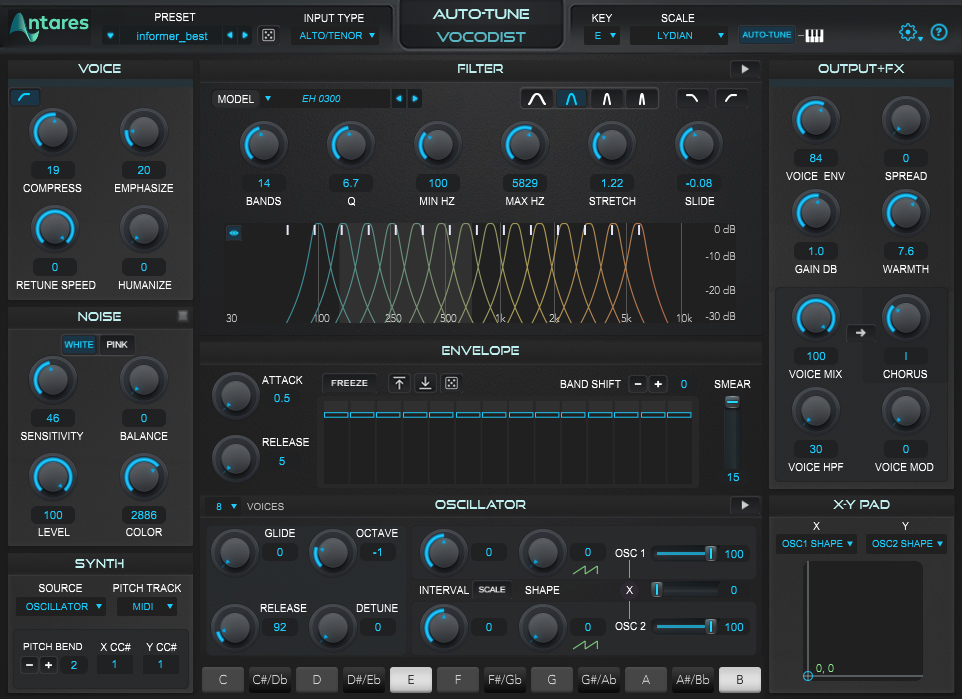Screen dimensions: 962x699
Task: Toggle the Auto-Tune button
Action: pyautogui.click(x=767, y=35)
